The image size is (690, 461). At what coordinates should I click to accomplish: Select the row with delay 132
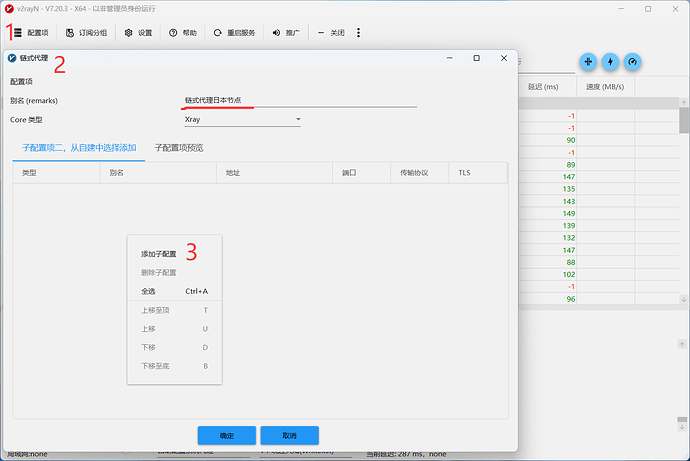[598, 238]
